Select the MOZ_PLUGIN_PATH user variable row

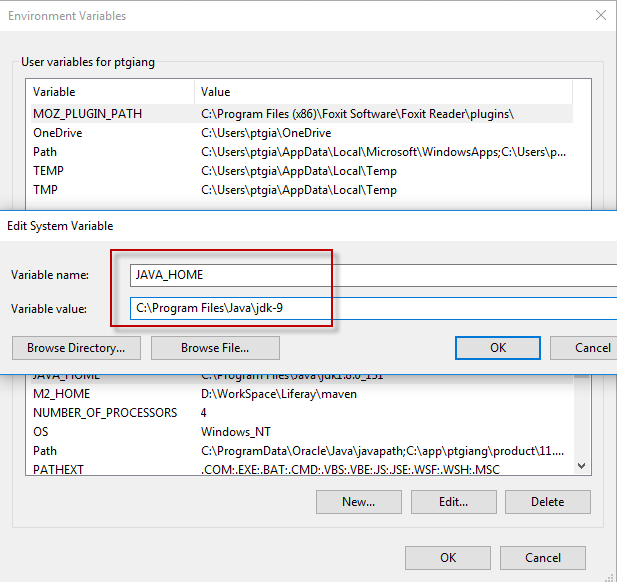[x=88, y=114]
